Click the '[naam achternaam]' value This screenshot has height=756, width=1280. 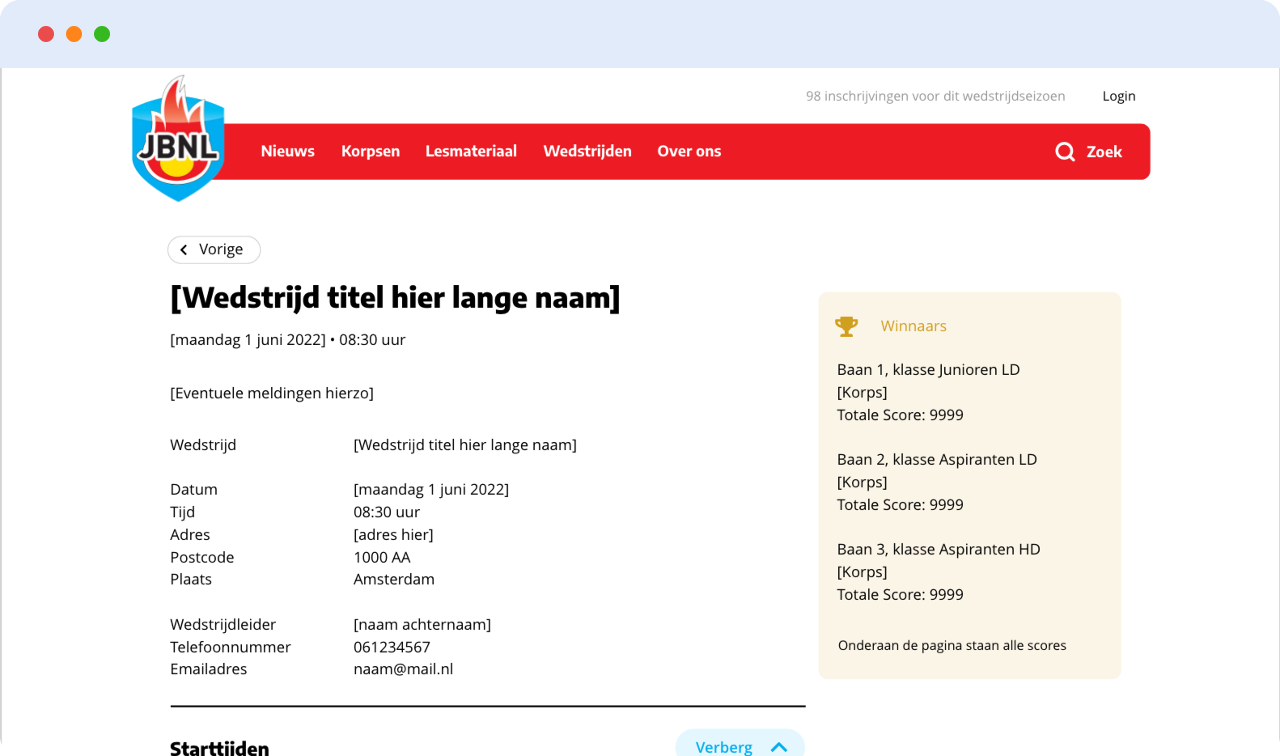point(422,625)
